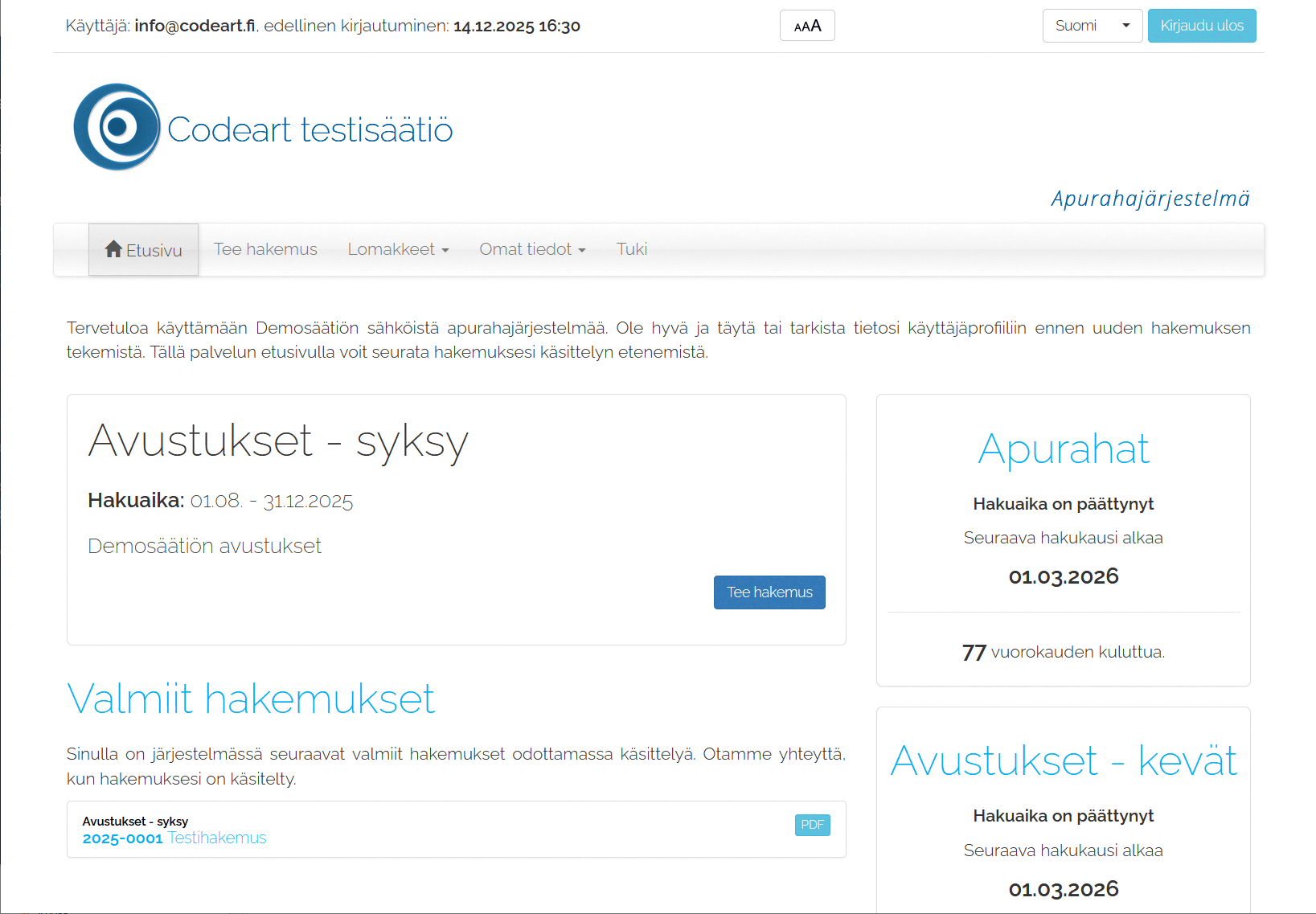Click the Codeart testisäätiö title text
1316x914 pixels.
(310, 130)
